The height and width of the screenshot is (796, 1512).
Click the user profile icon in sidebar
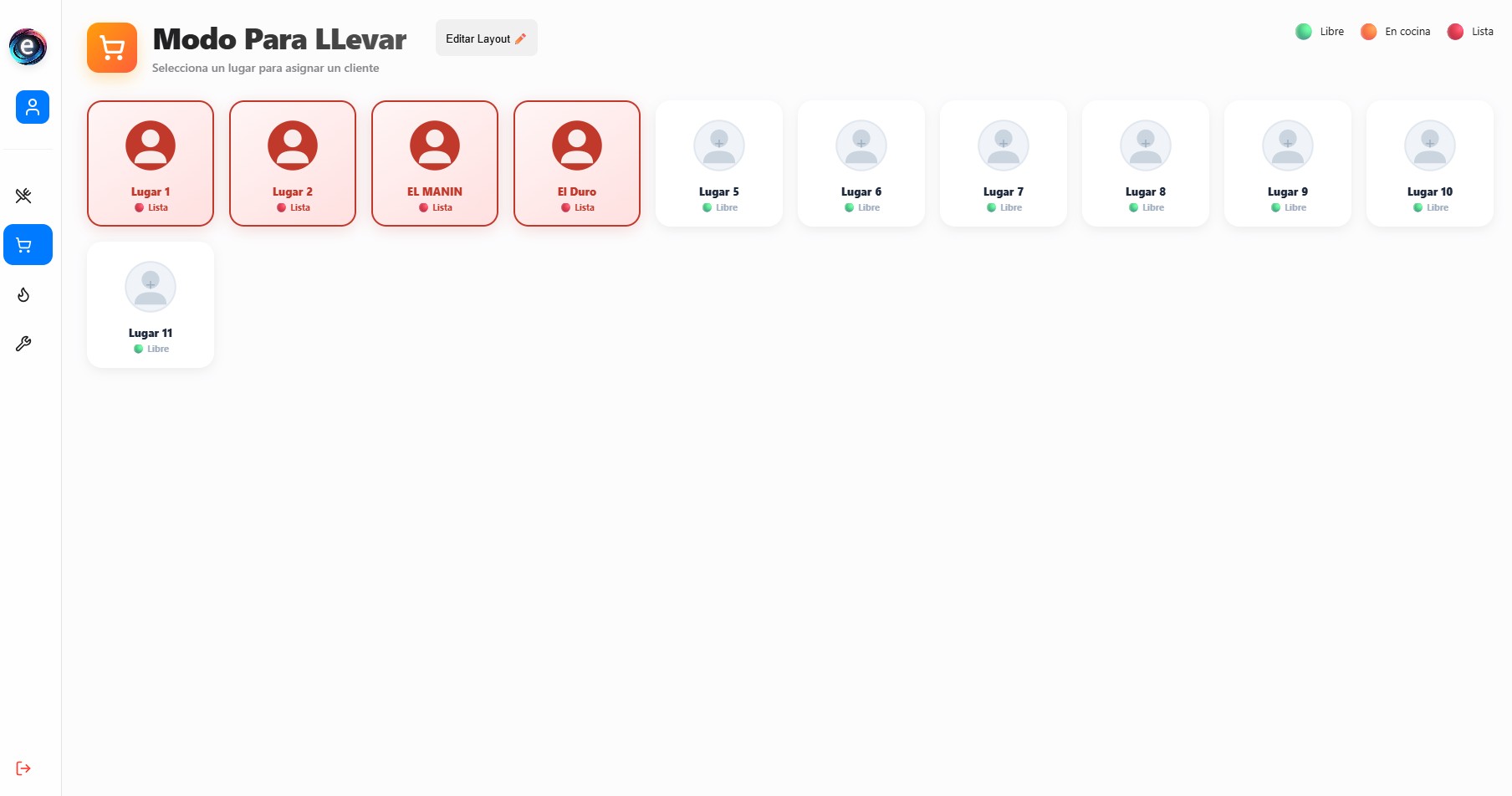32,107
